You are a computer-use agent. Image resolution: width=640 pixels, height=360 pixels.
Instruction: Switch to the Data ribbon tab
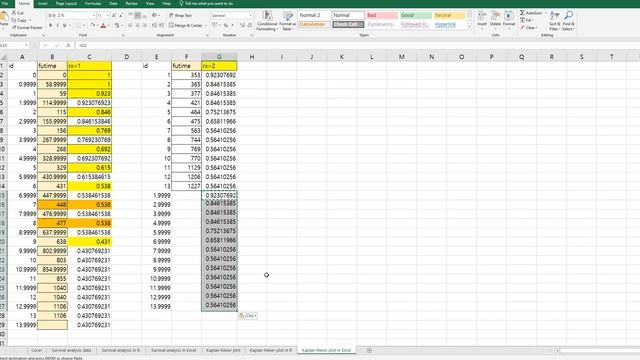tap(113, 3)
